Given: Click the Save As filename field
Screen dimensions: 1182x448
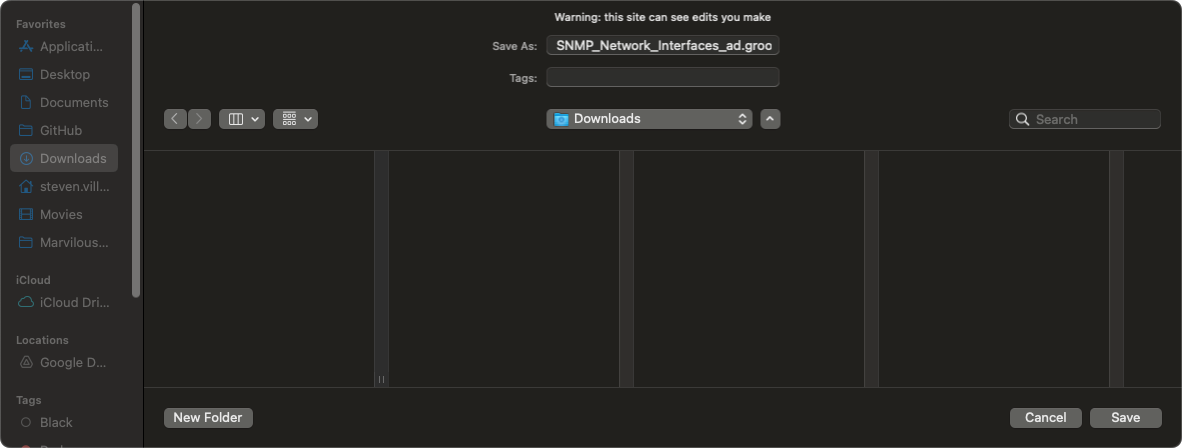Looking at the screenshot, I should coord(663,45).
